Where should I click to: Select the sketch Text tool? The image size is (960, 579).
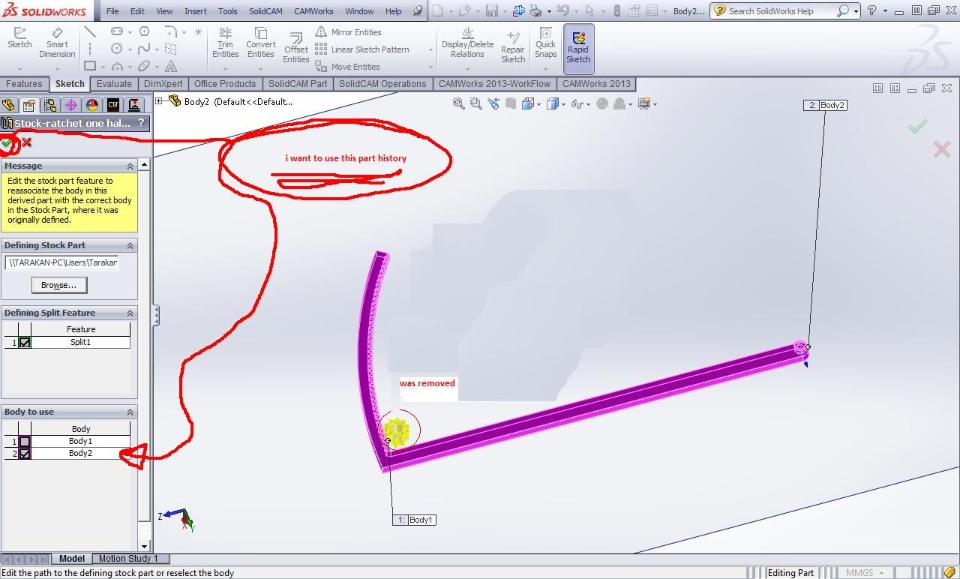(x=171, y=65)
